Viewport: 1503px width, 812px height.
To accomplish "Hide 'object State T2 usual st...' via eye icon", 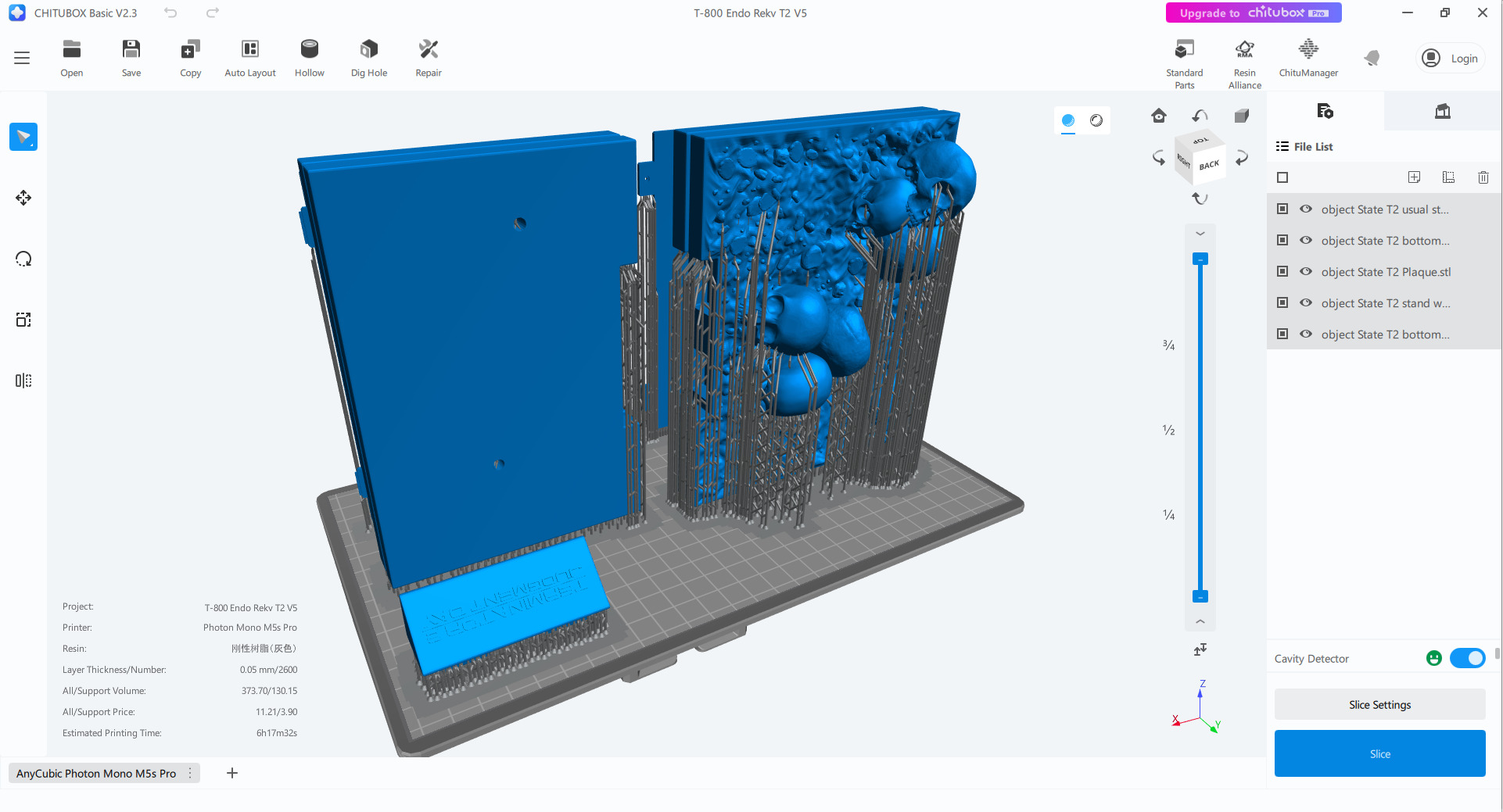I will click(1306, 209).
